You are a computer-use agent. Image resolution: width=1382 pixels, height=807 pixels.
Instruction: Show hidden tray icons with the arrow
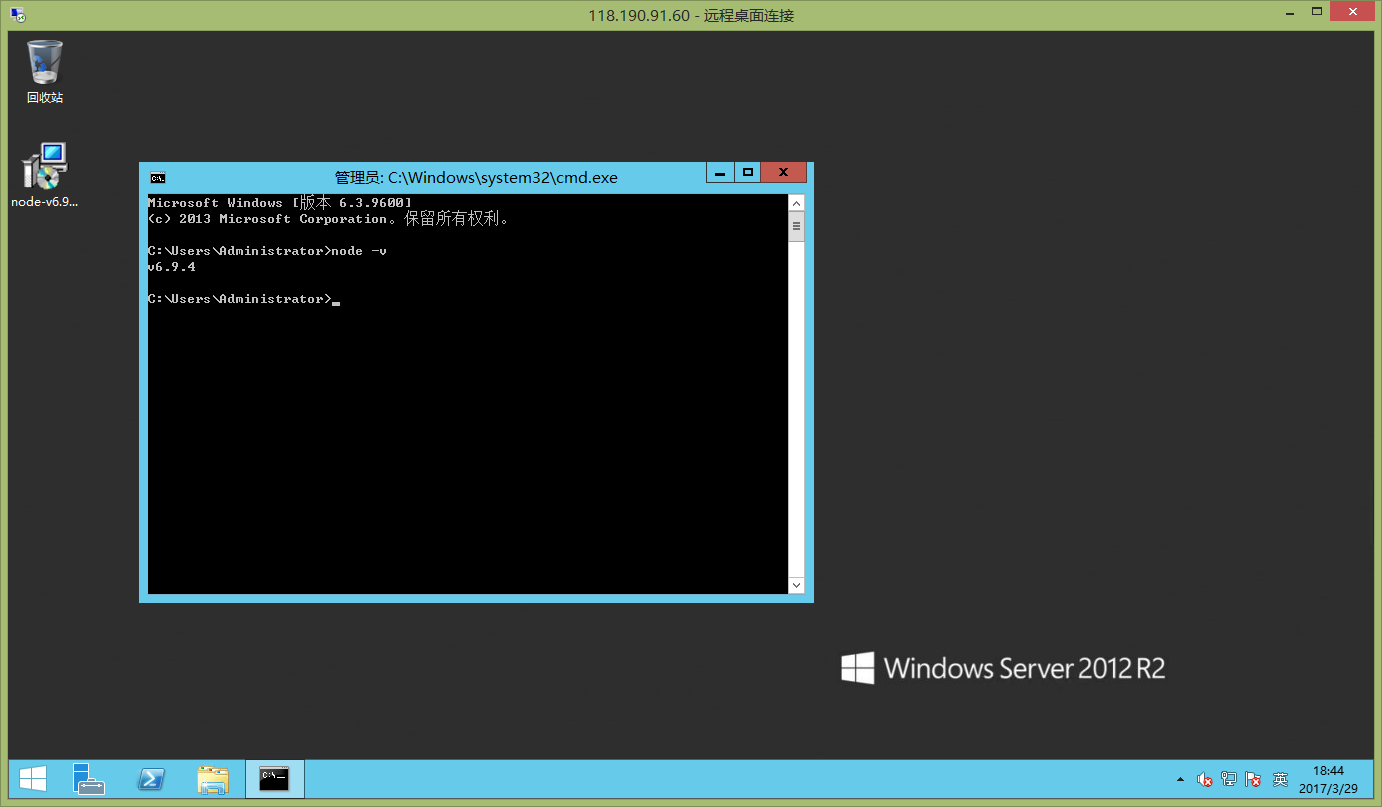(1181, 780)
